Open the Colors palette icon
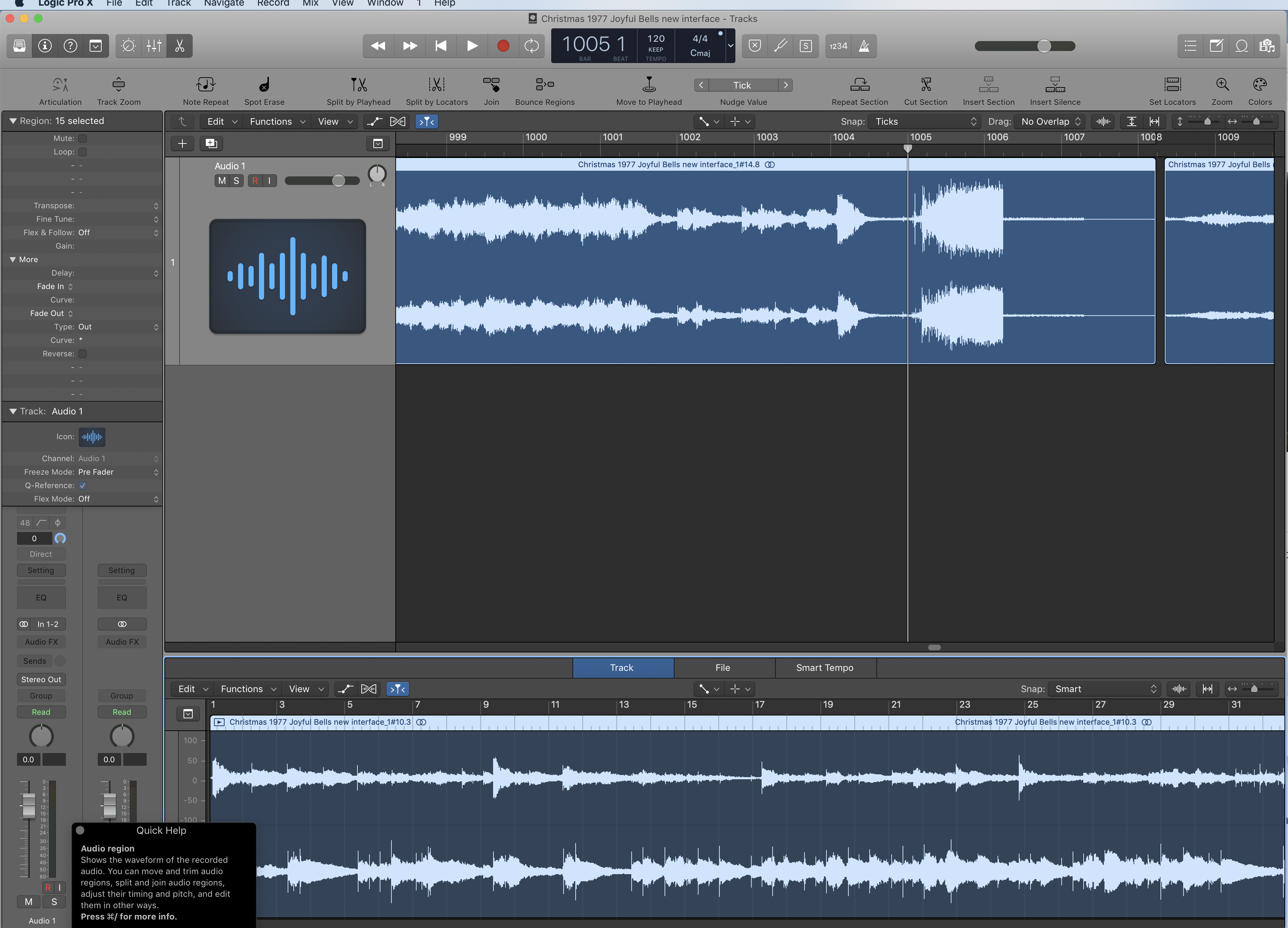Viewport: 1288px width, 928px height. pos(1259,85)
